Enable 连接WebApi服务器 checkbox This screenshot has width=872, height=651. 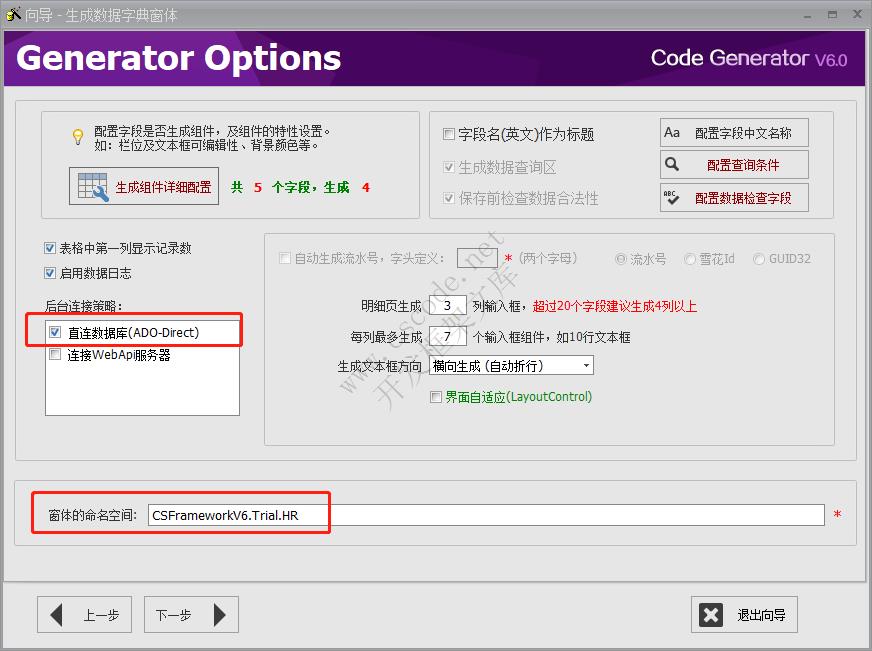coord(54,352)
